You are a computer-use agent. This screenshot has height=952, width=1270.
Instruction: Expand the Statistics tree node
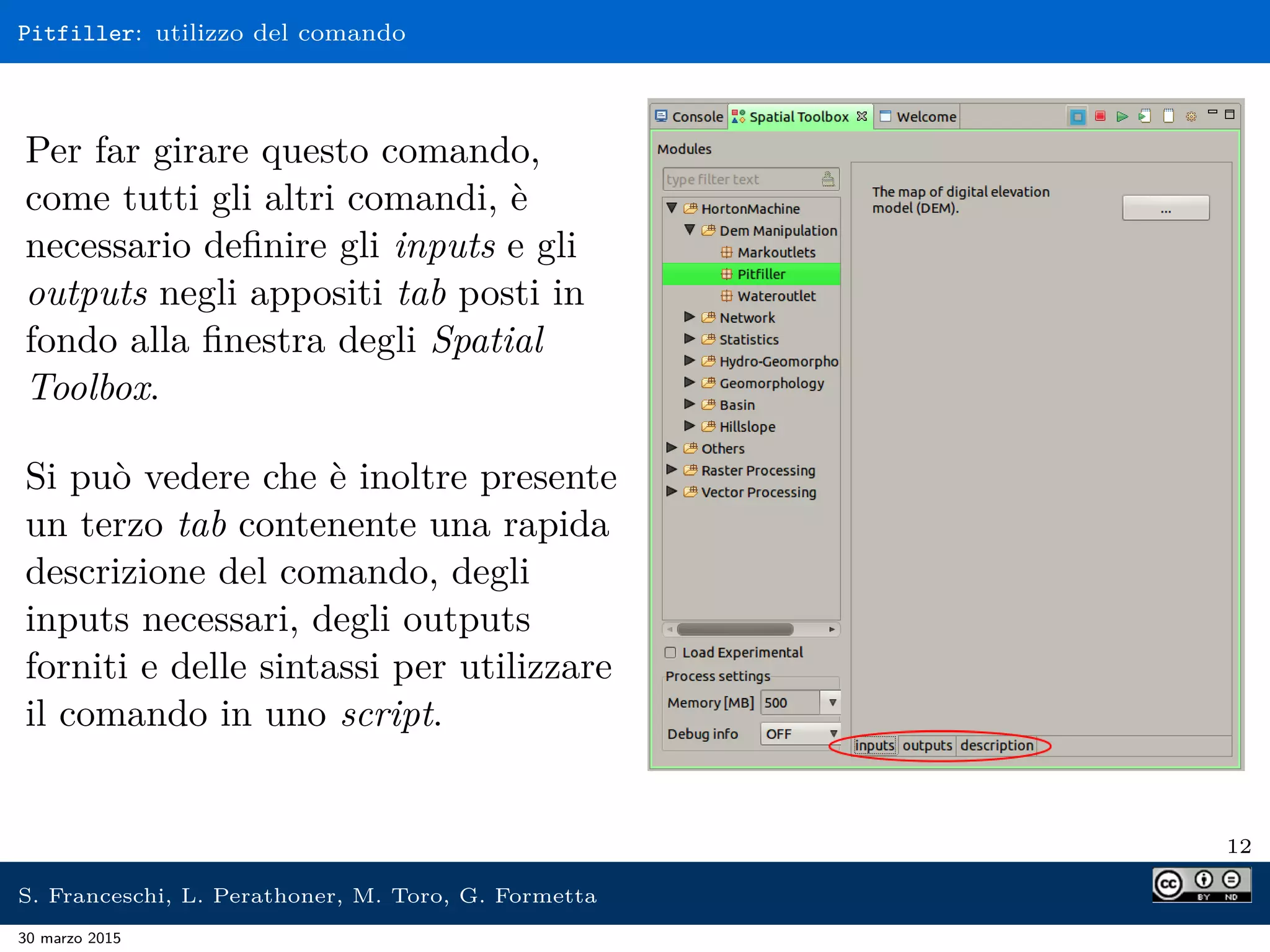(690, 338)
